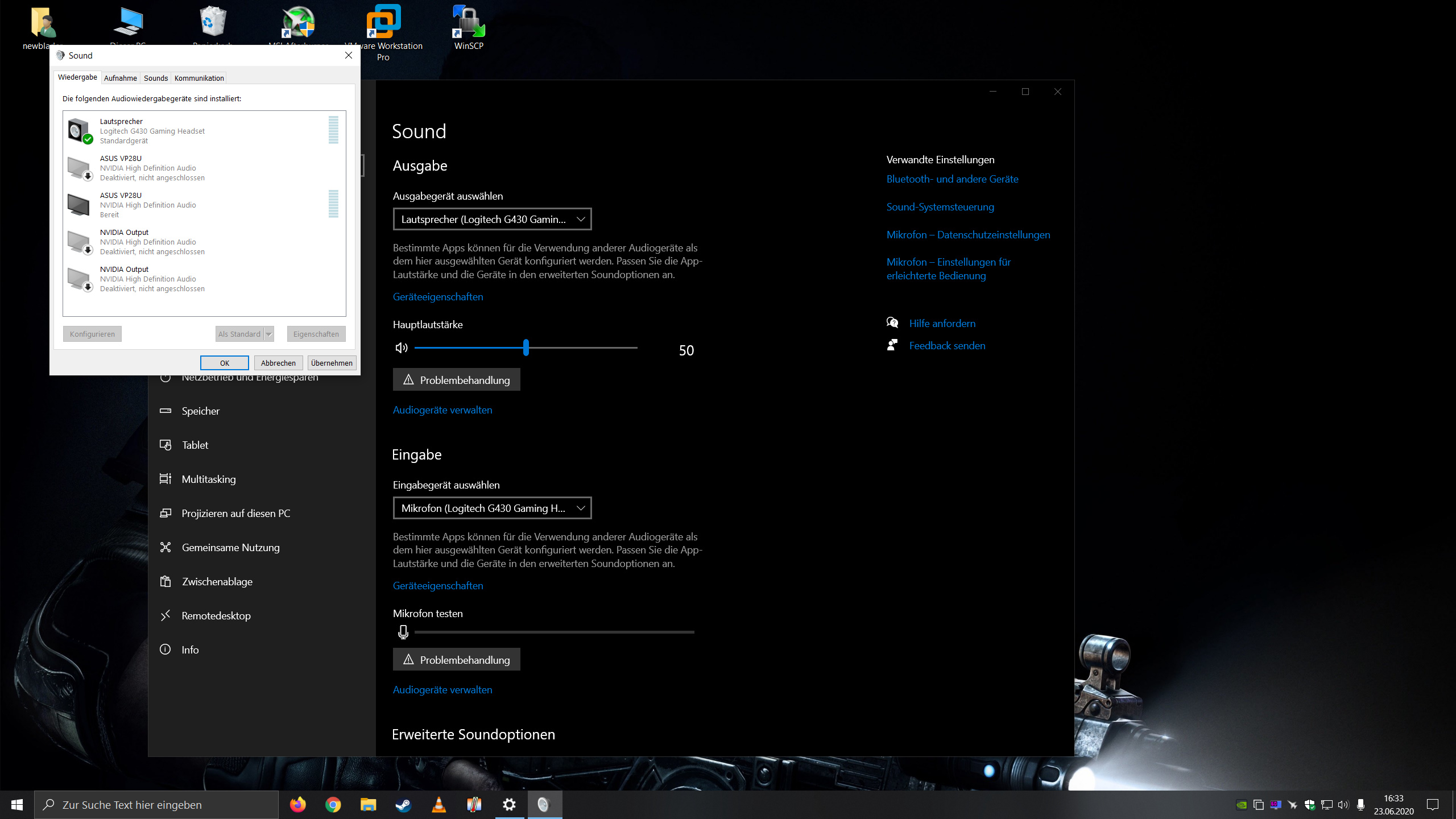
Task: Click the Abbrechen button in Sound dialog
Action: pyautogui.click(x=278, y=363)
